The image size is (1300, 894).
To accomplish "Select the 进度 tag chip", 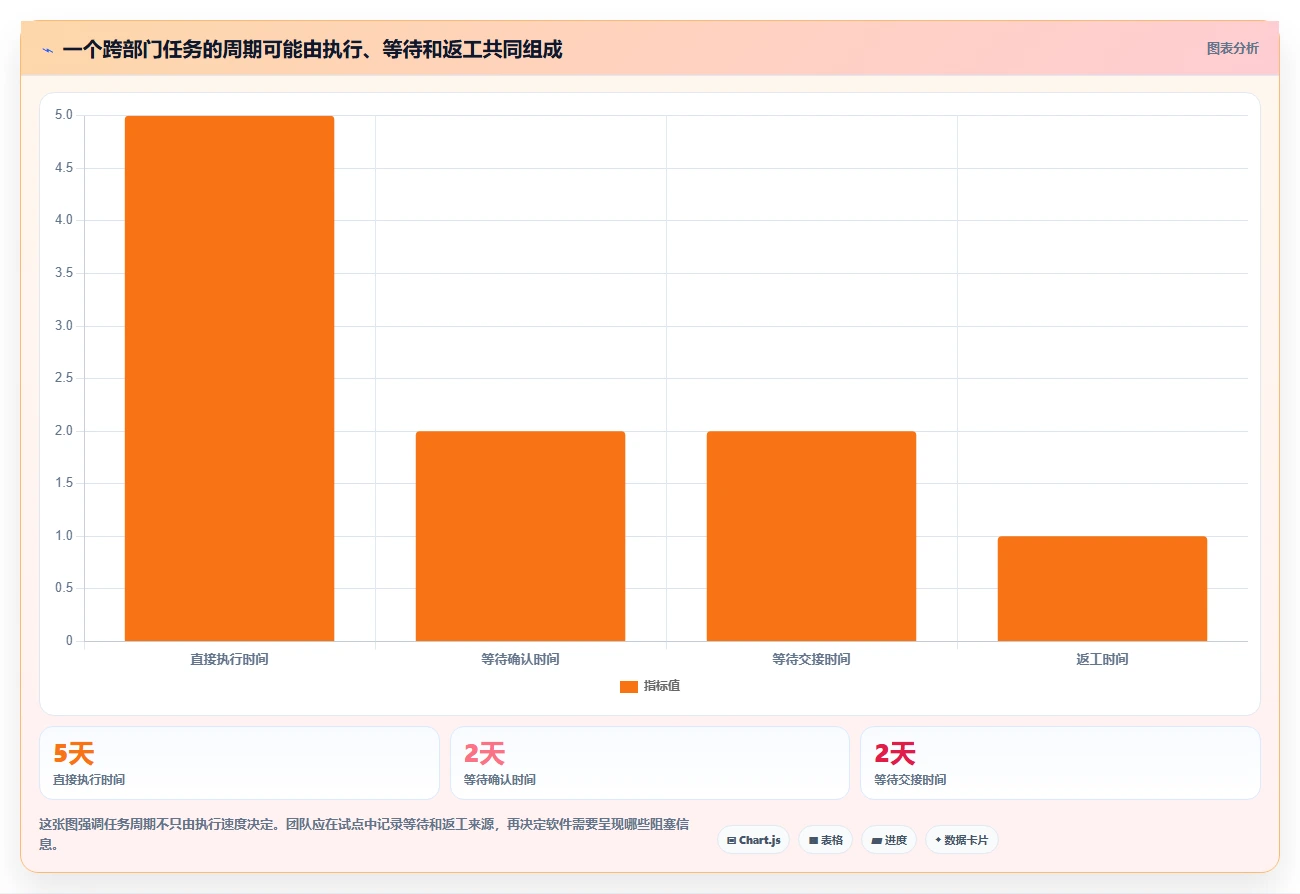I will [x=889, y=840].
